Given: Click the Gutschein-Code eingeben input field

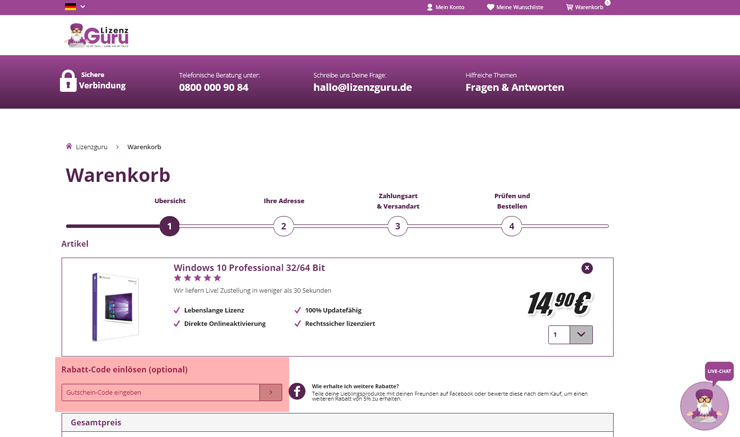Looking at the screenshot, I should coord(160,392).
